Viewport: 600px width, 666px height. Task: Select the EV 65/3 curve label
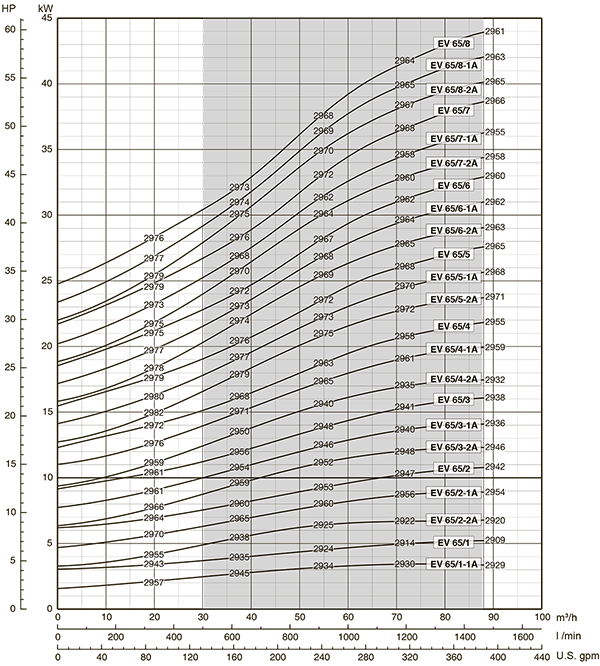click(454, 400)
